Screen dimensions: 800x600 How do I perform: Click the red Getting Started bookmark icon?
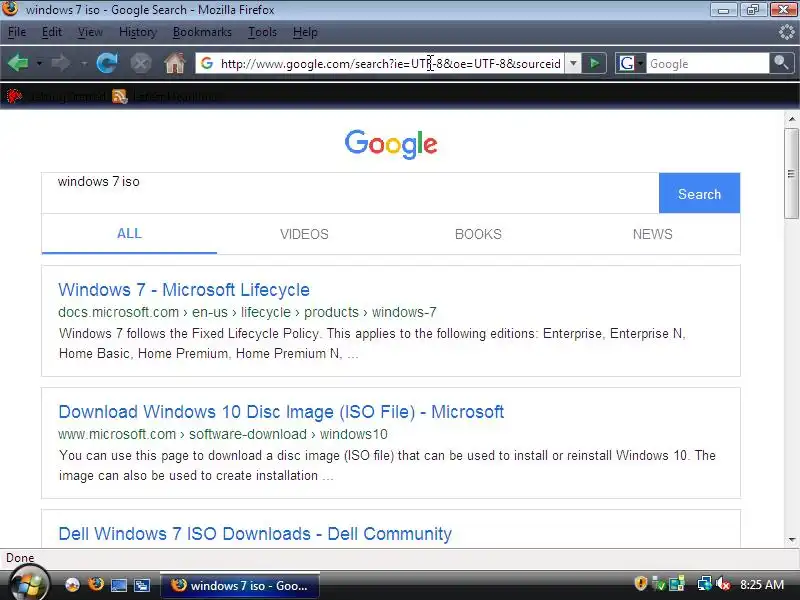pyautogui.click(x=14, y=96)
